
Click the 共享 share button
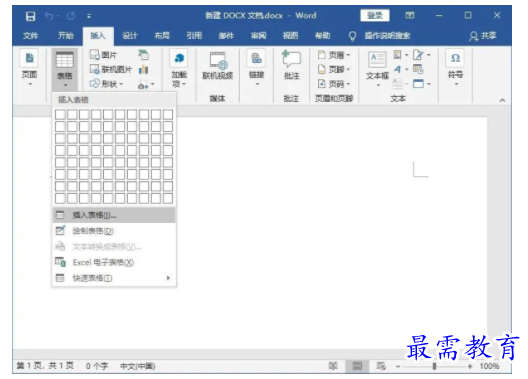pos(483,36)
